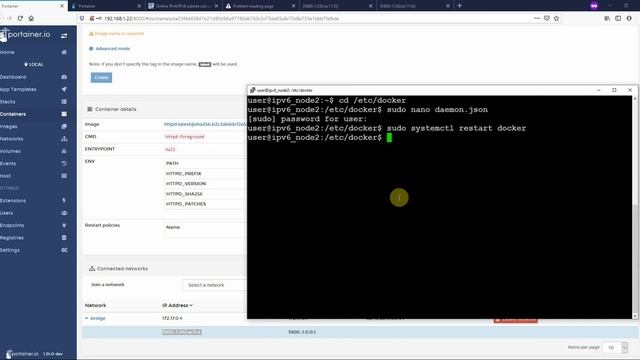Open Networks via its sidebar icon
The width and height of the screenshot is (640, 360).
[x=64, y=139]
